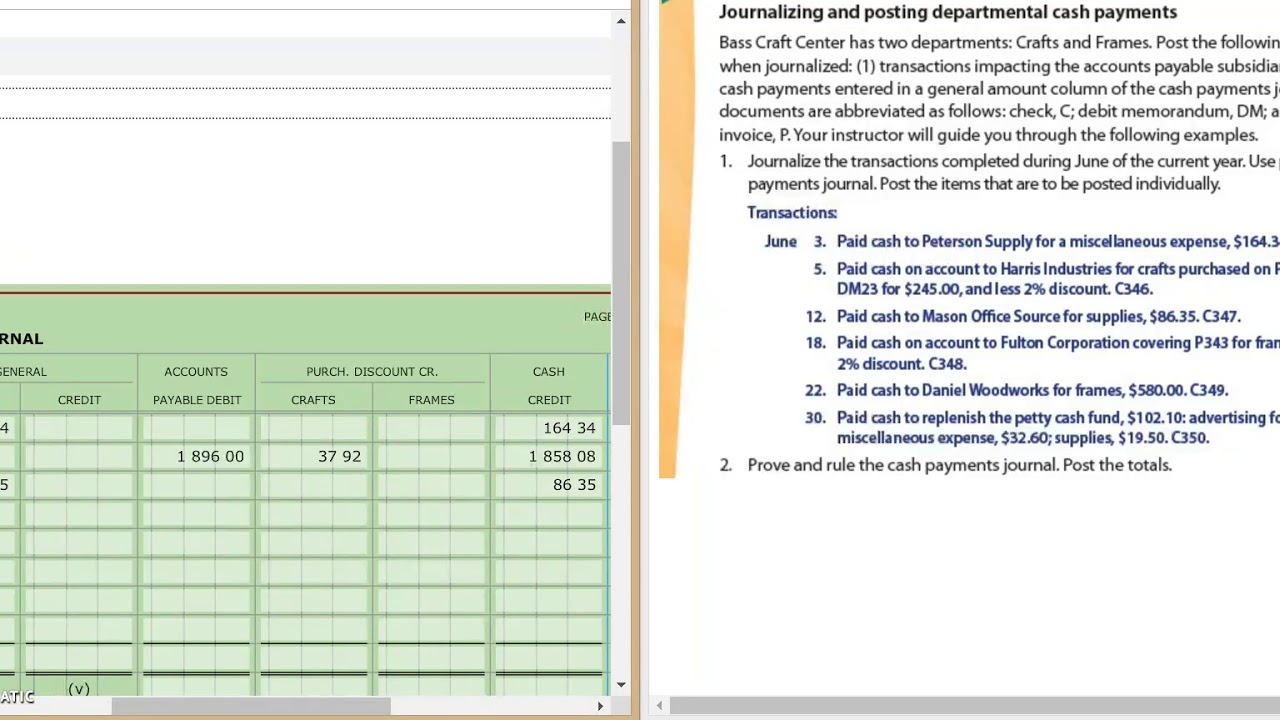Click the Accounts Payable Debit cell in 86 35 row
1280x720 pixels.
click(x=196, y=484)
